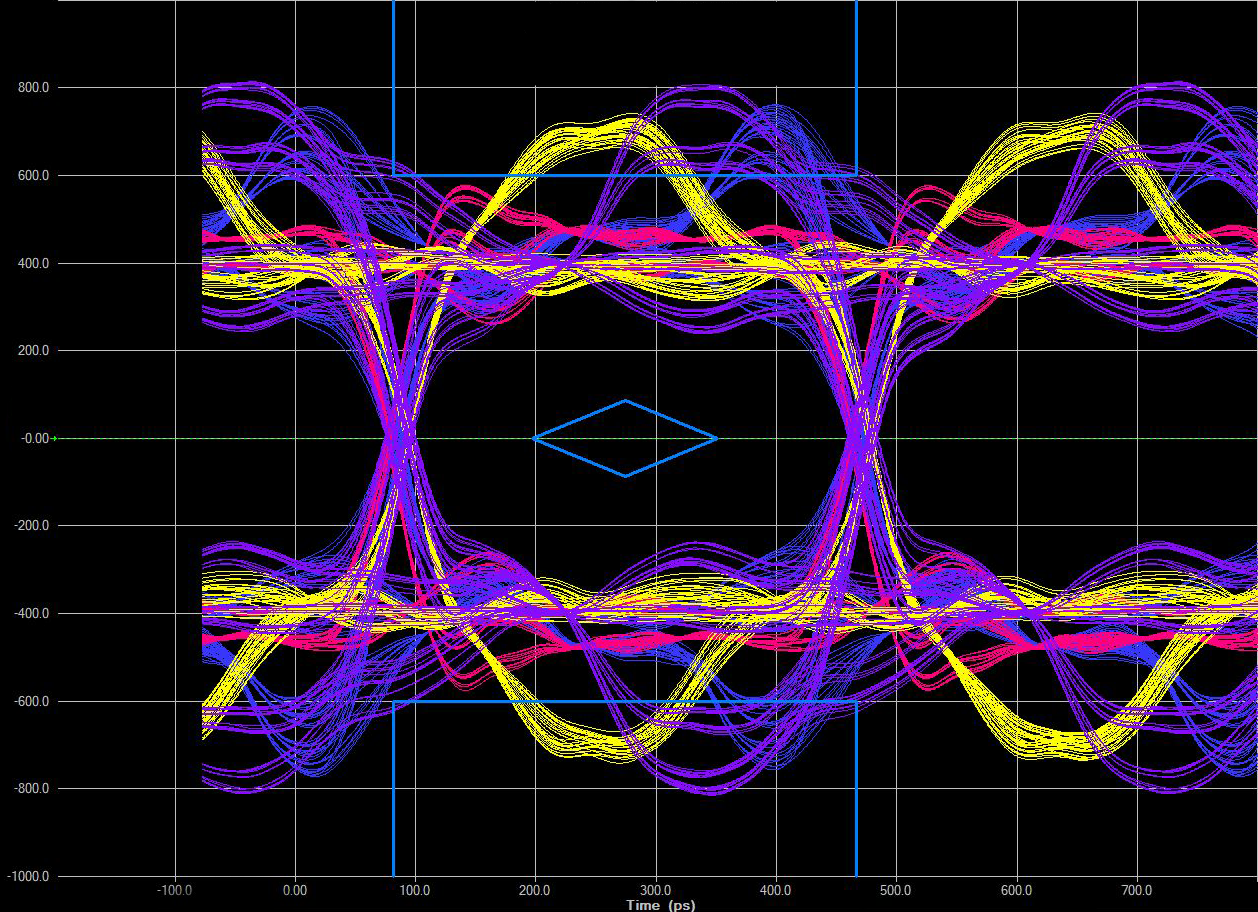Click the 600.0 time axis label
Image resolution: width=1258 pixels, height=912 pixels.
pyautogui.click(x=1017, y=889)
